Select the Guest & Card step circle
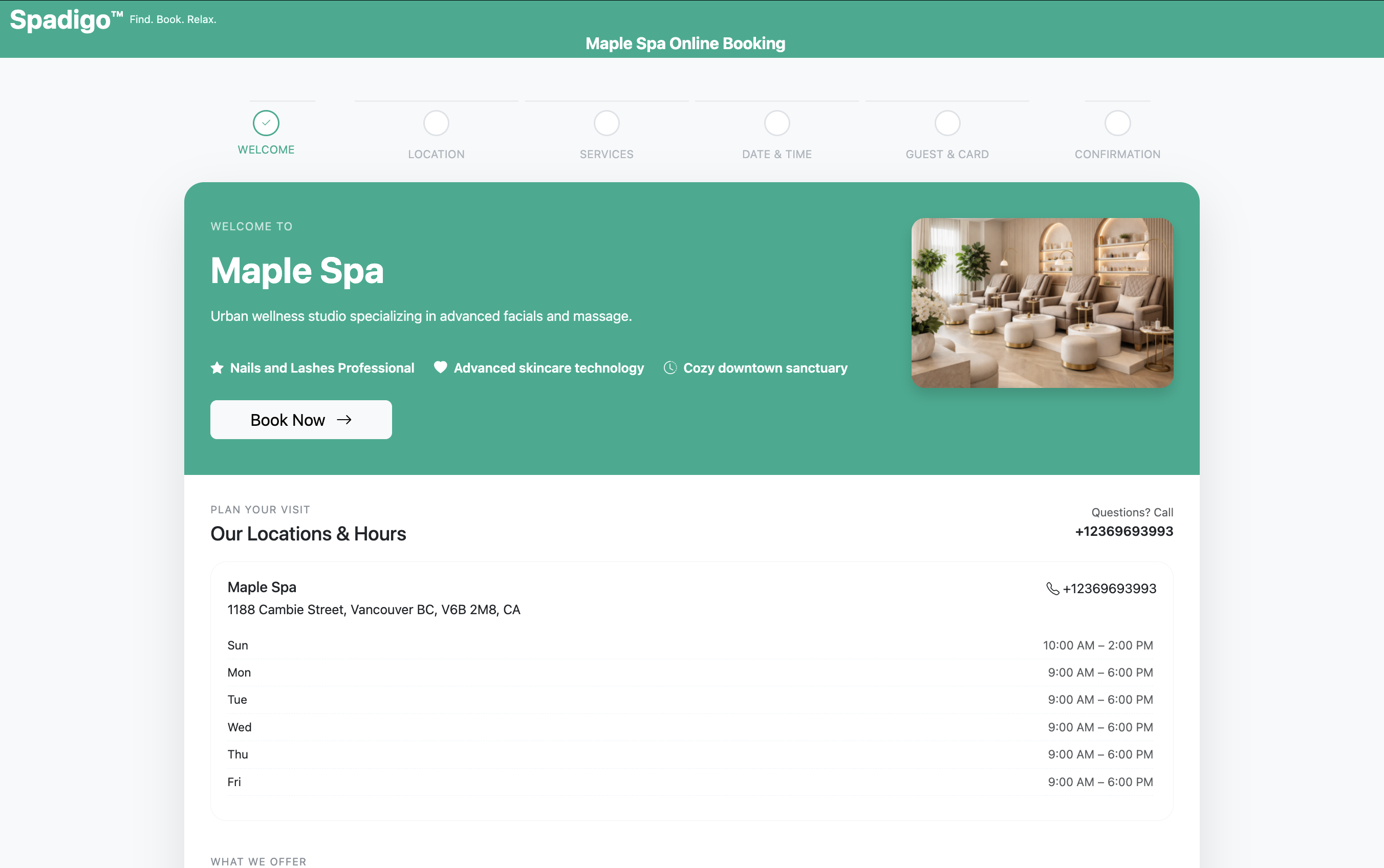Viewport: 1384px width, 868px height. click(x=946, y=122)
